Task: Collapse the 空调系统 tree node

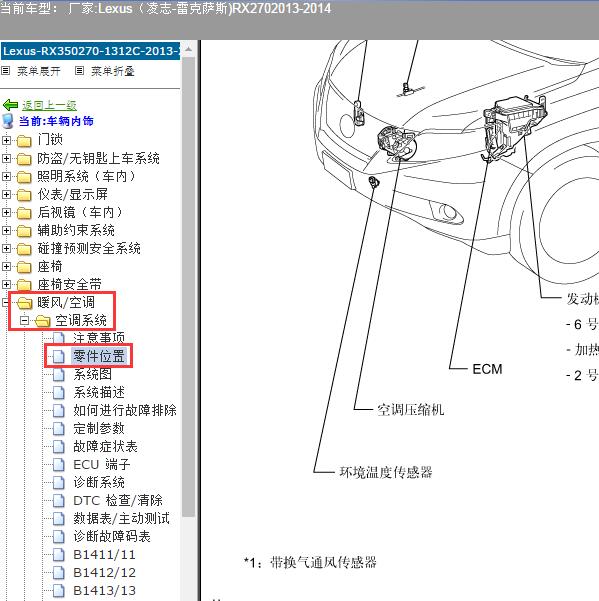Action: click(24, 320)
